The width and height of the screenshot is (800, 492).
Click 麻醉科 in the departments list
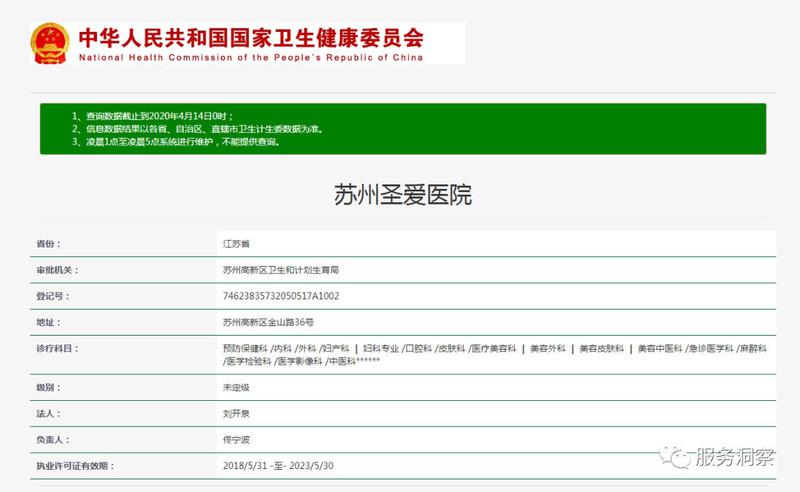753,348
